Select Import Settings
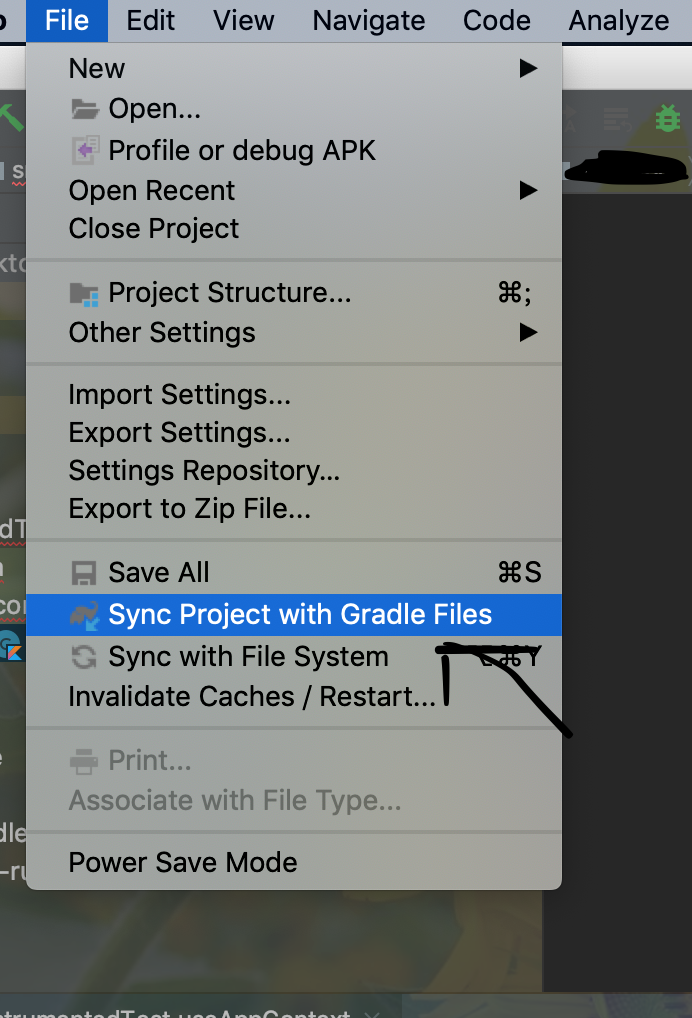 coord(179,394)
